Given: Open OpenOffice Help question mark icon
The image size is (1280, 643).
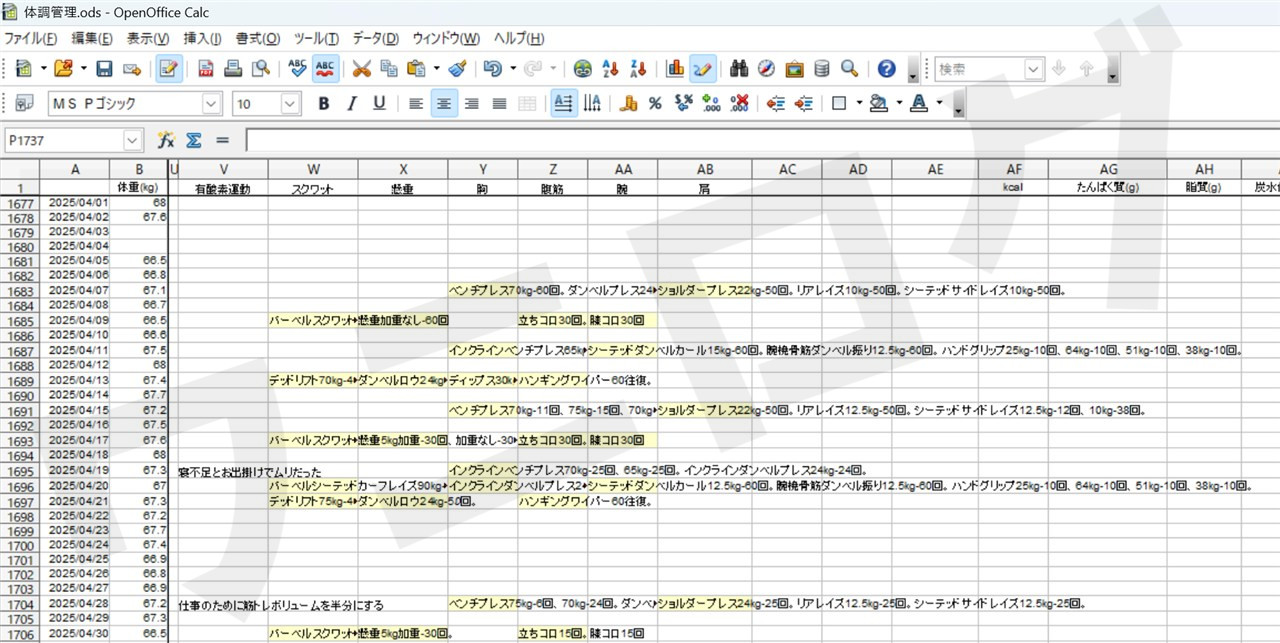Looking at the screenshot, I should point(887,69).
